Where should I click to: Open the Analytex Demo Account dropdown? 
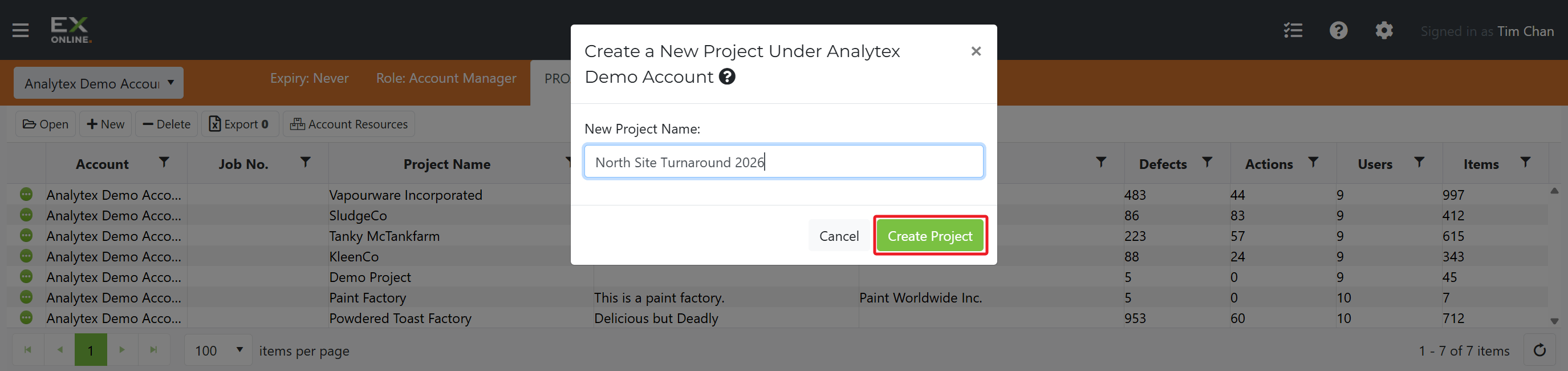(x=99, y=83)
